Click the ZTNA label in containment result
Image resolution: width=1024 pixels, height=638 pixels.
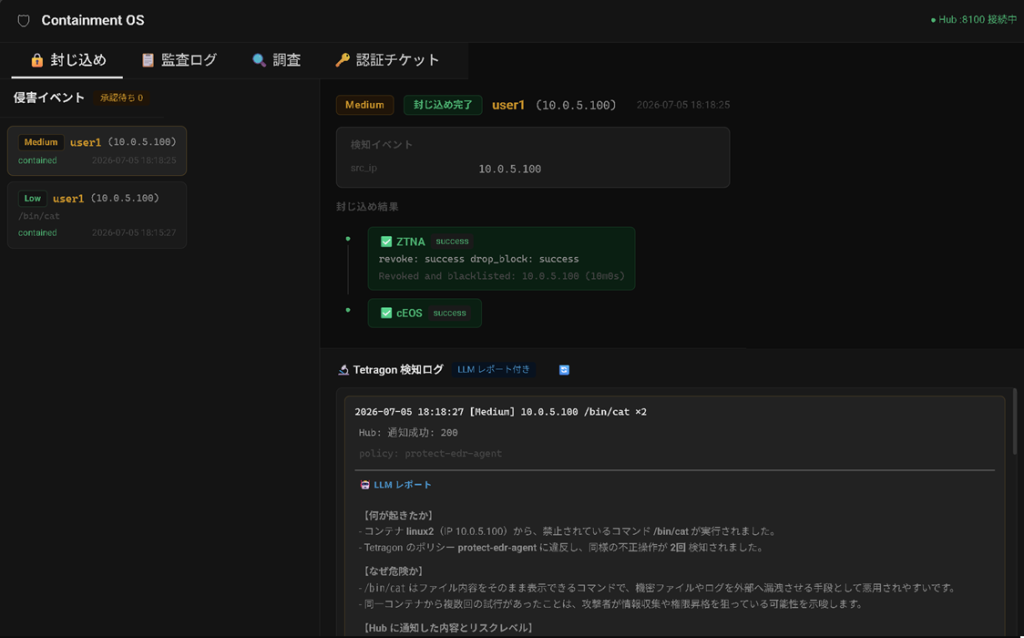410,242
